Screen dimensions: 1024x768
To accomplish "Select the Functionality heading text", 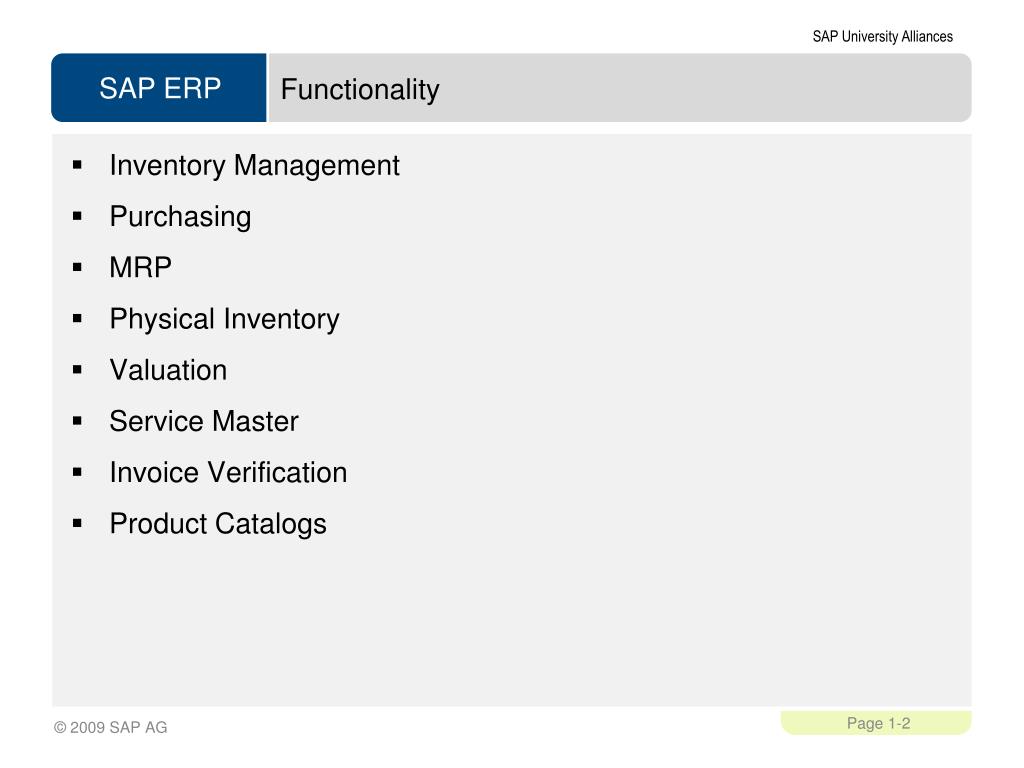I will [x=360, y=89].
